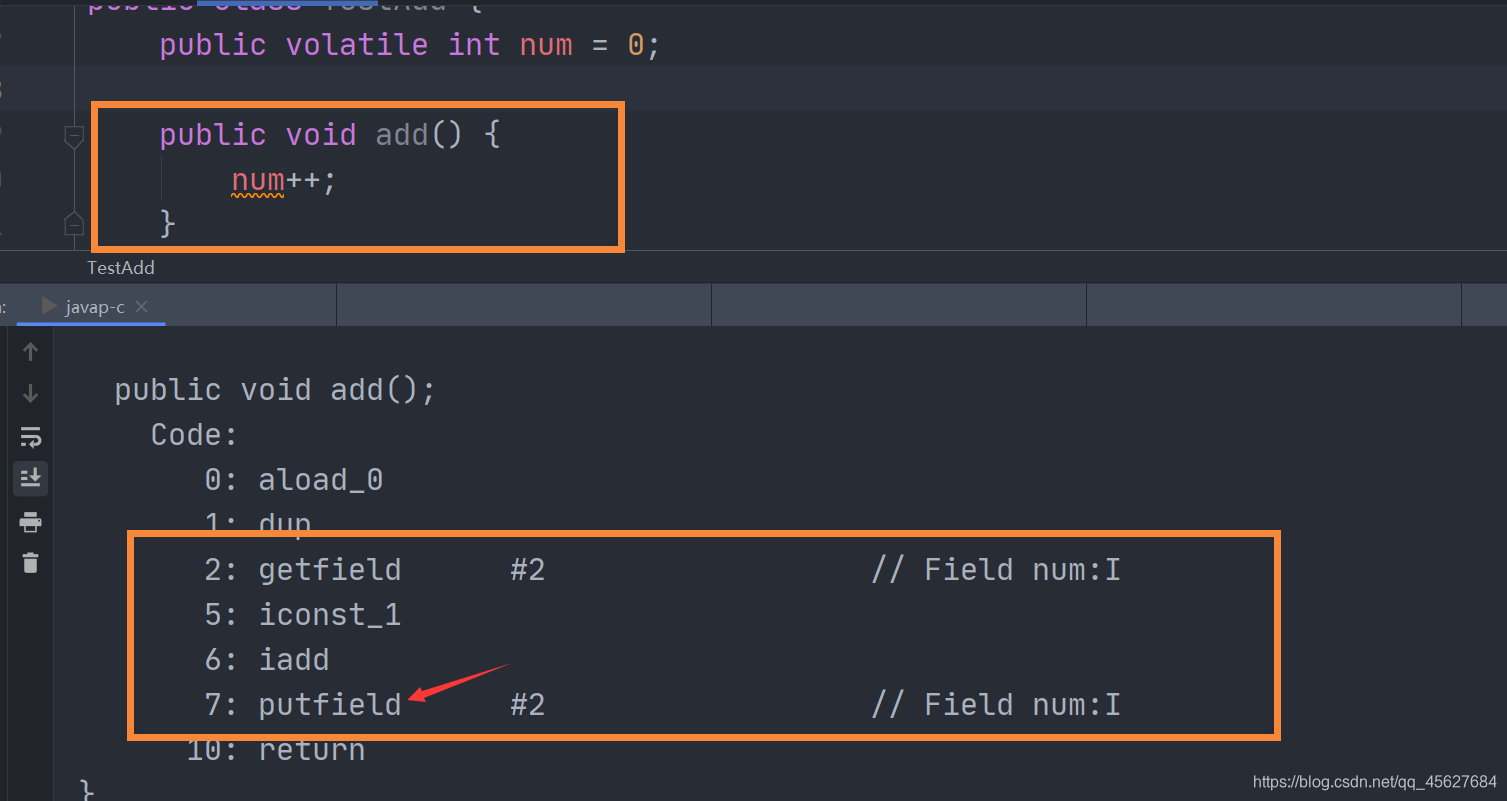Image resolution: width=1507 pixels, height=801 pixels.
Task: Click the putfield instruction in the bytecode
Action: (330, 705)
